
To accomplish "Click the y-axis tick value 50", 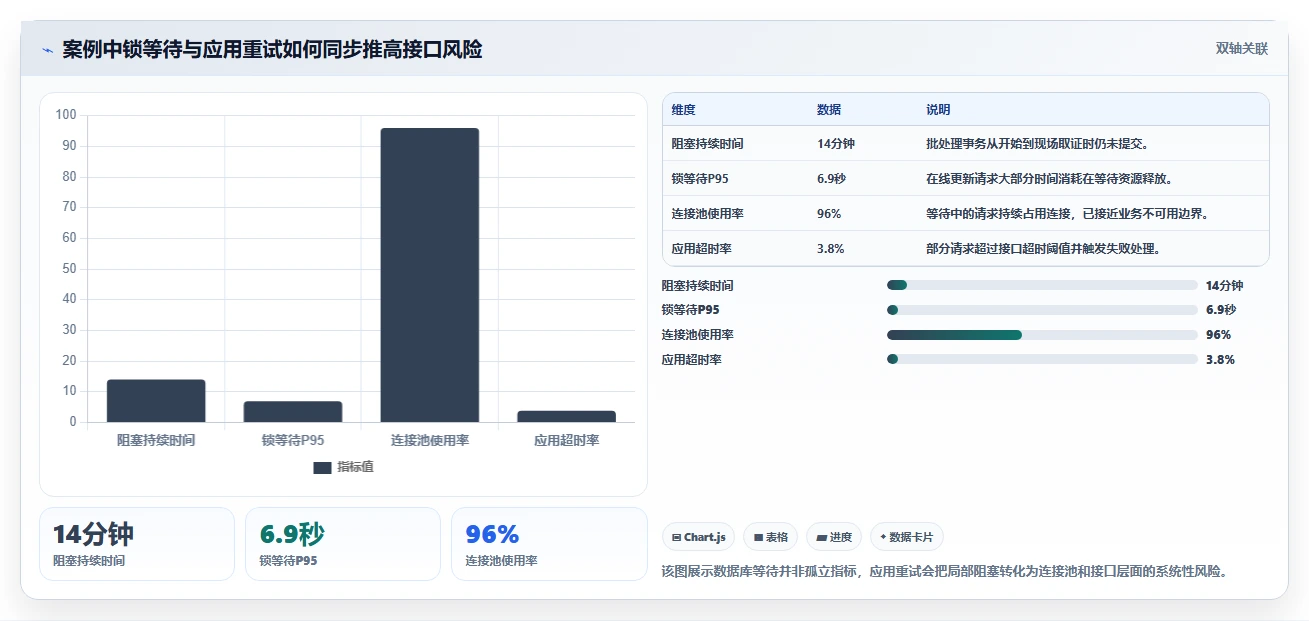I will (69, 268).
